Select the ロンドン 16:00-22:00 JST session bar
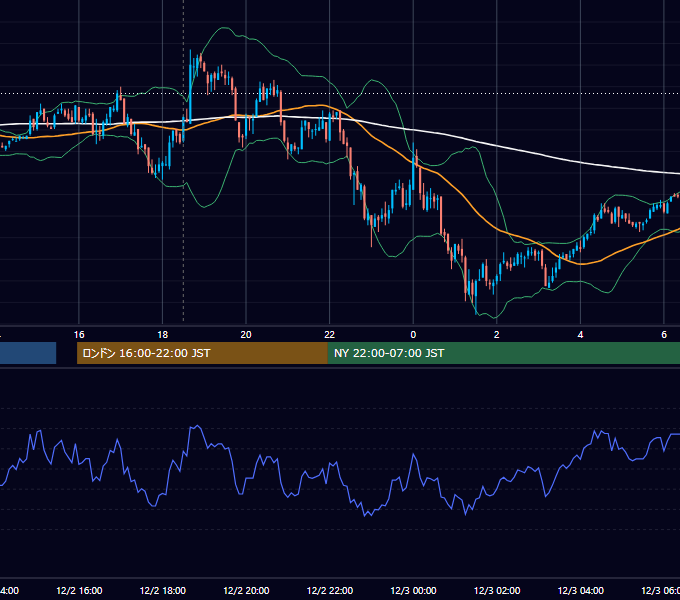This screenshot has height=600, width=680. 202,353
